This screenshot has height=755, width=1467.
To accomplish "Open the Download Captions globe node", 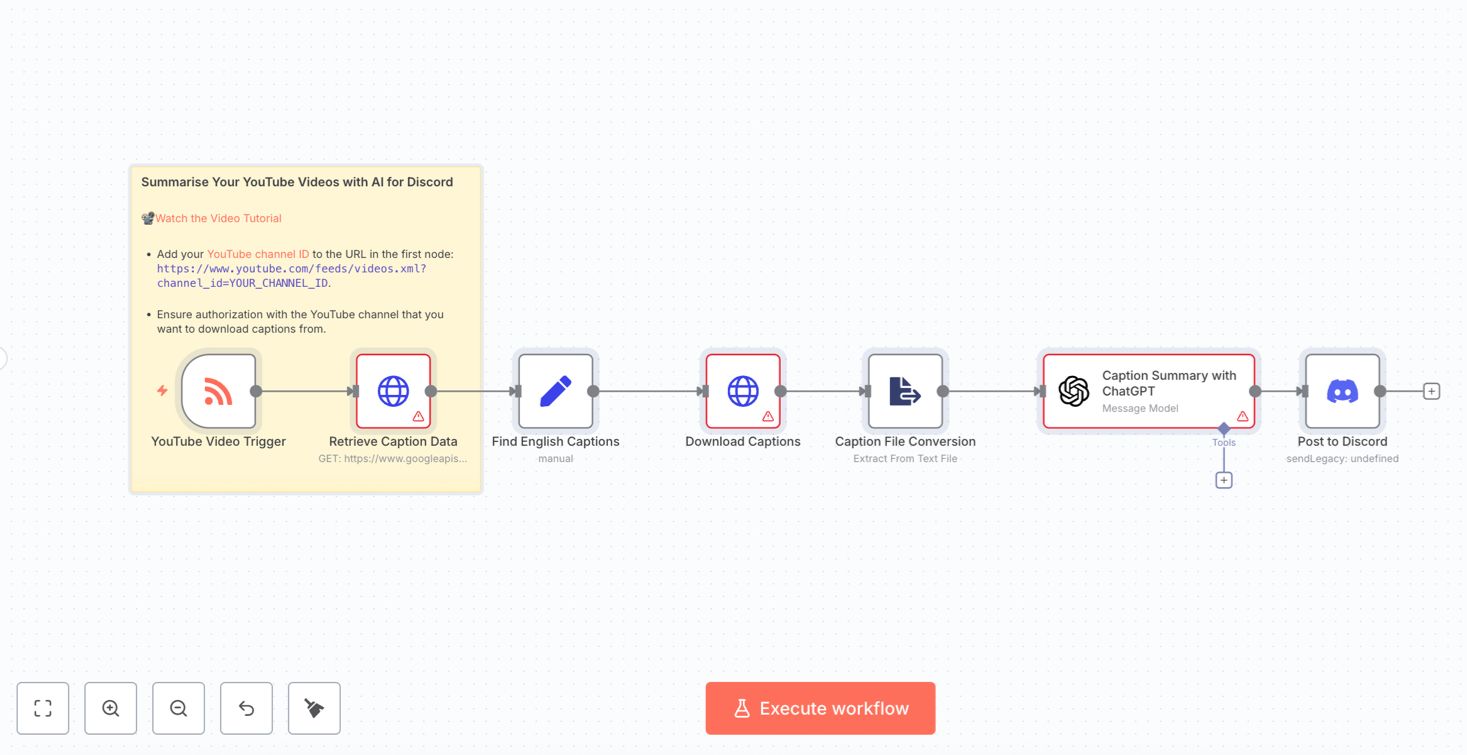I will 743,391.
